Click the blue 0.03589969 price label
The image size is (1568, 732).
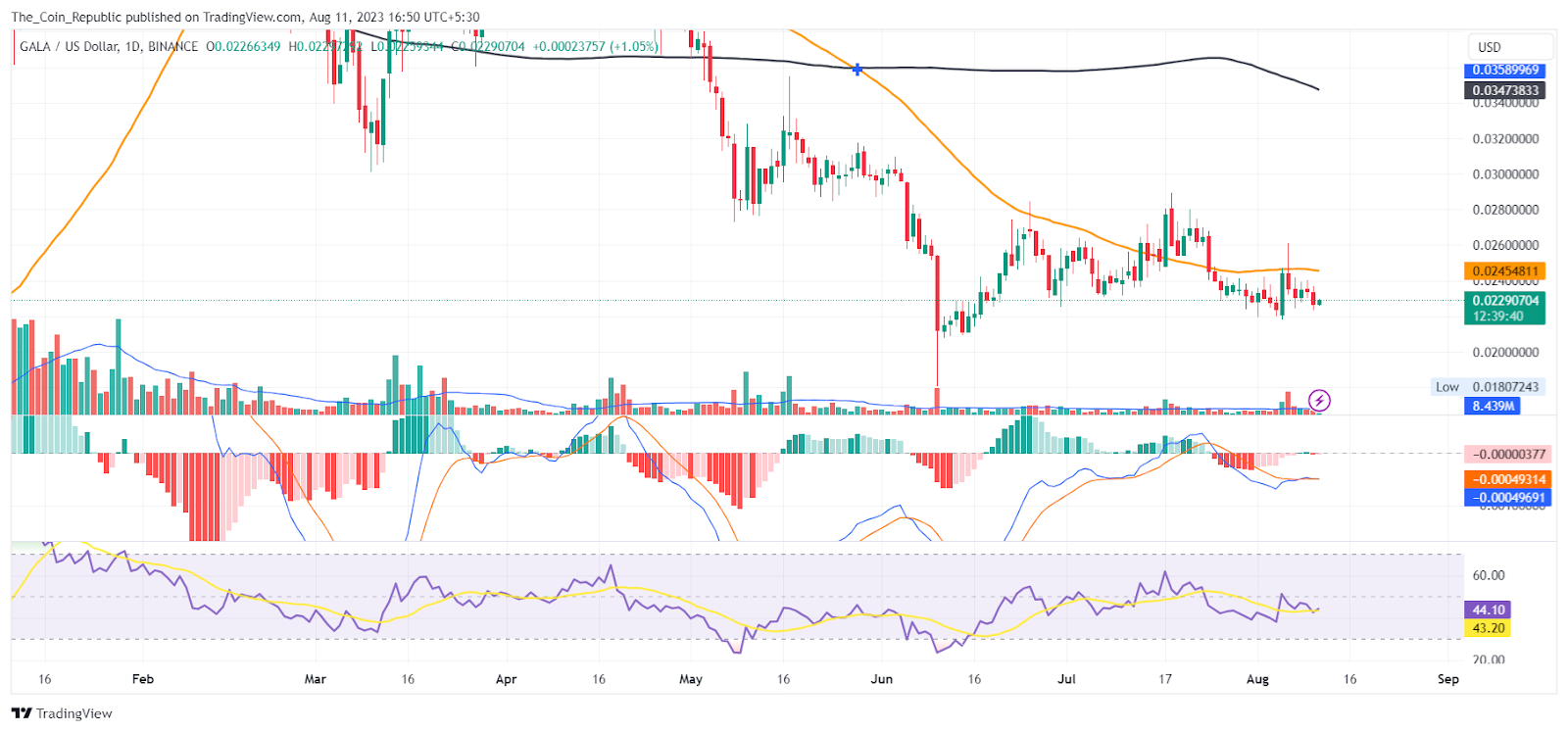point(1504,71)
